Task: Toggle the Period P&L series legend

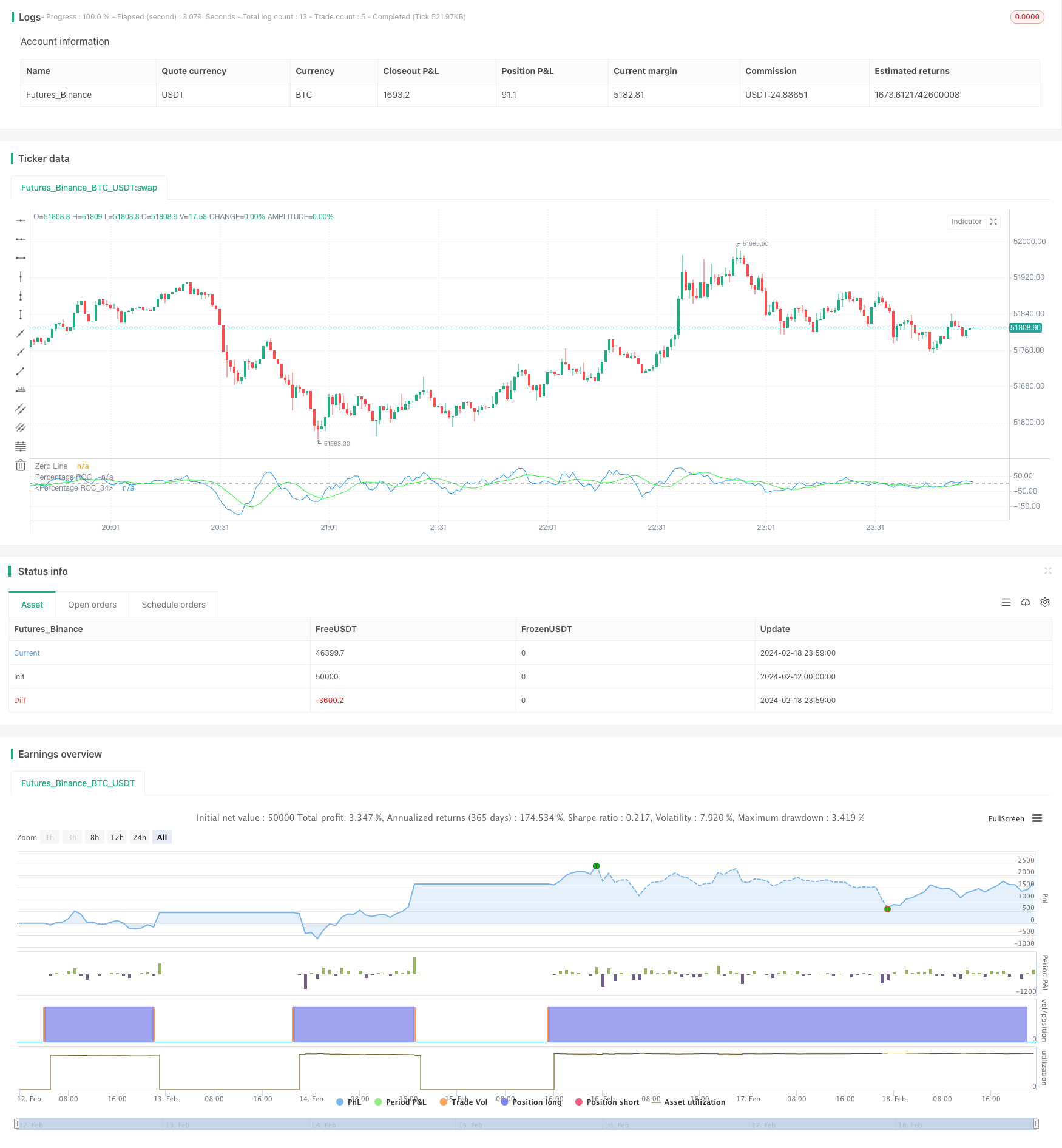Action: [x=401, y=1102]
